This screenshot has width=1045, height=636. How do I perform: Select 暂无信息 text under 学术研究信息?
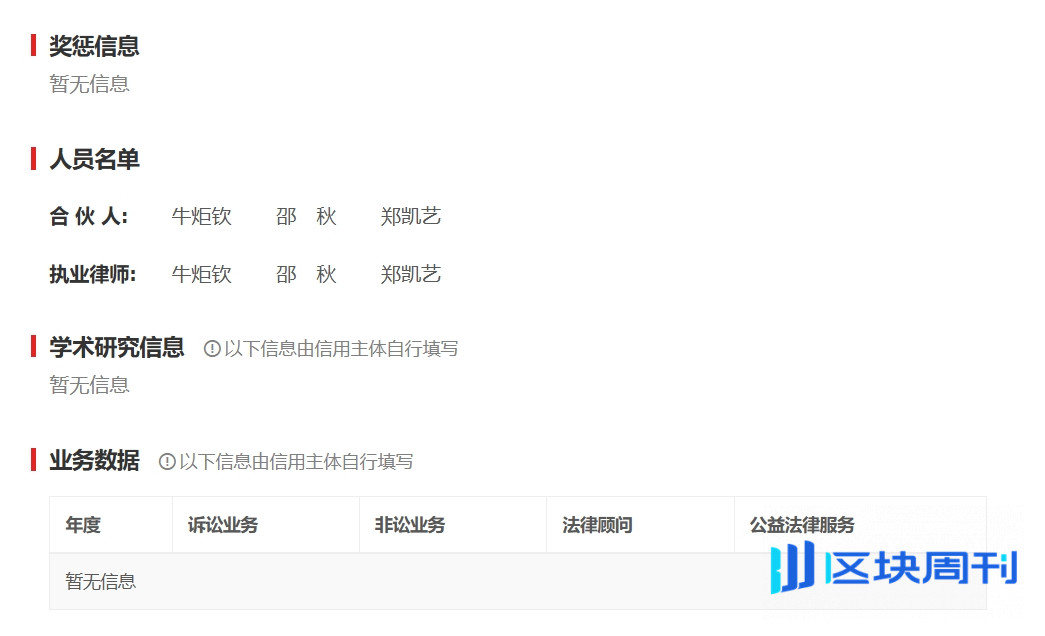click(x=89, y=385)
